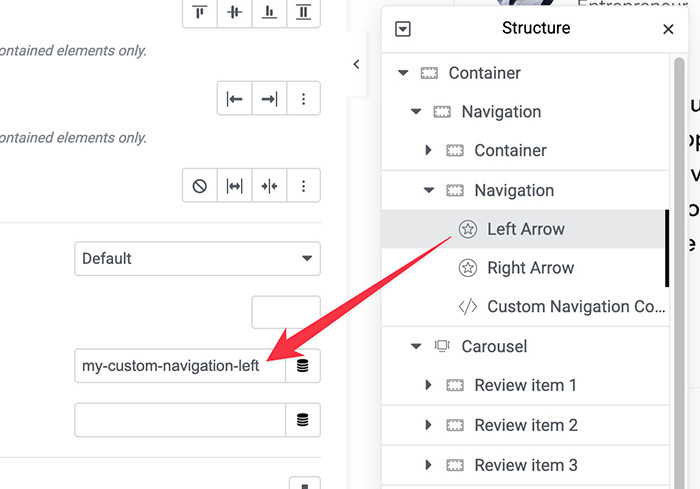Collapse the top-level Container
The width and height of the screenshot is (700, 489).
coord(403,73)
